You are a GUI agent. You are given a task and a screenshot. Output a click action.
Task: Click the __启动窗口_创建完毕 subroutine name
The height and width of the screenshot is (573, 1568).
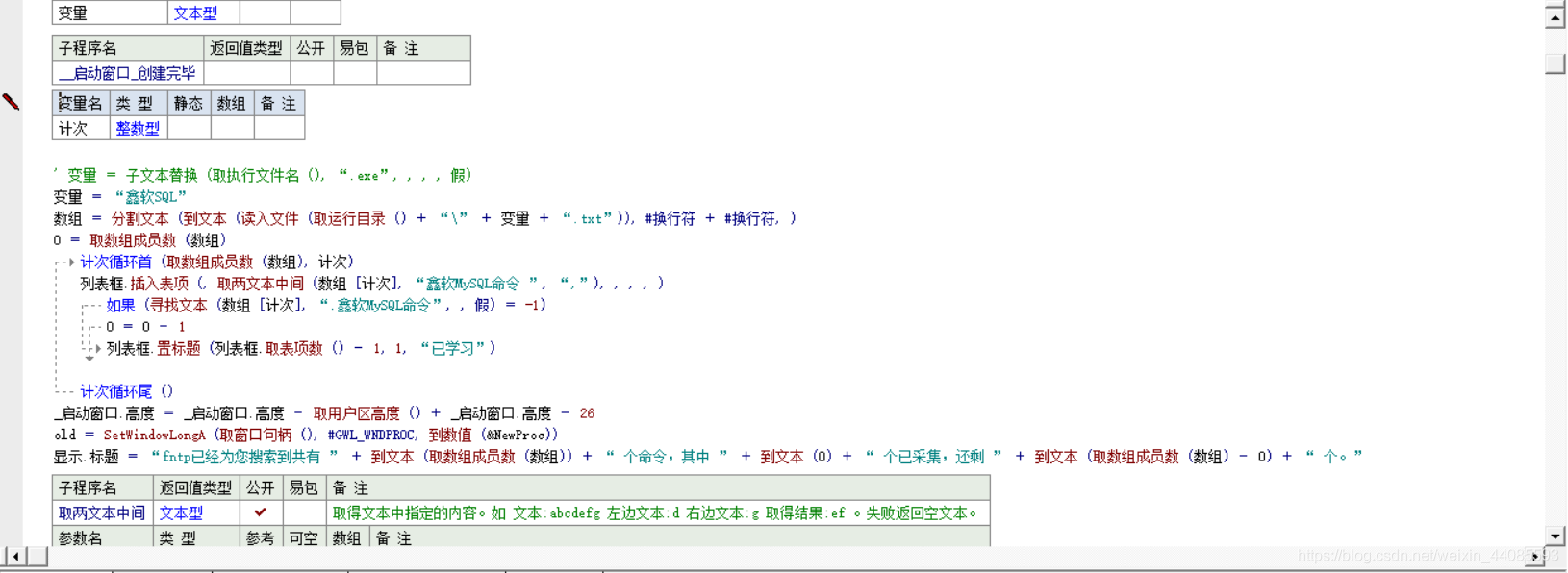pos(127,73)
